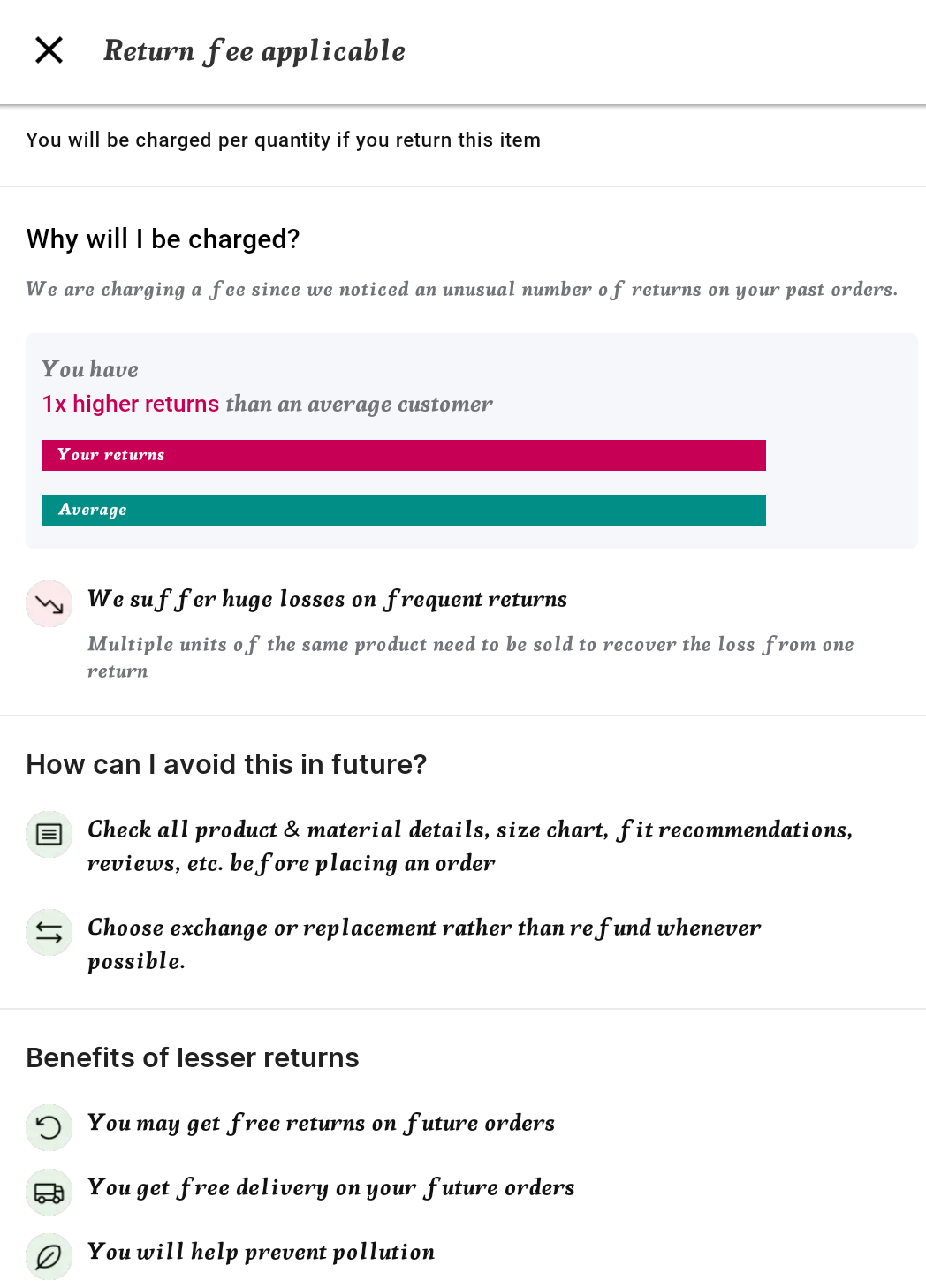Tap the exchange arrows icon
The image size is (926, 1288).
49,932
